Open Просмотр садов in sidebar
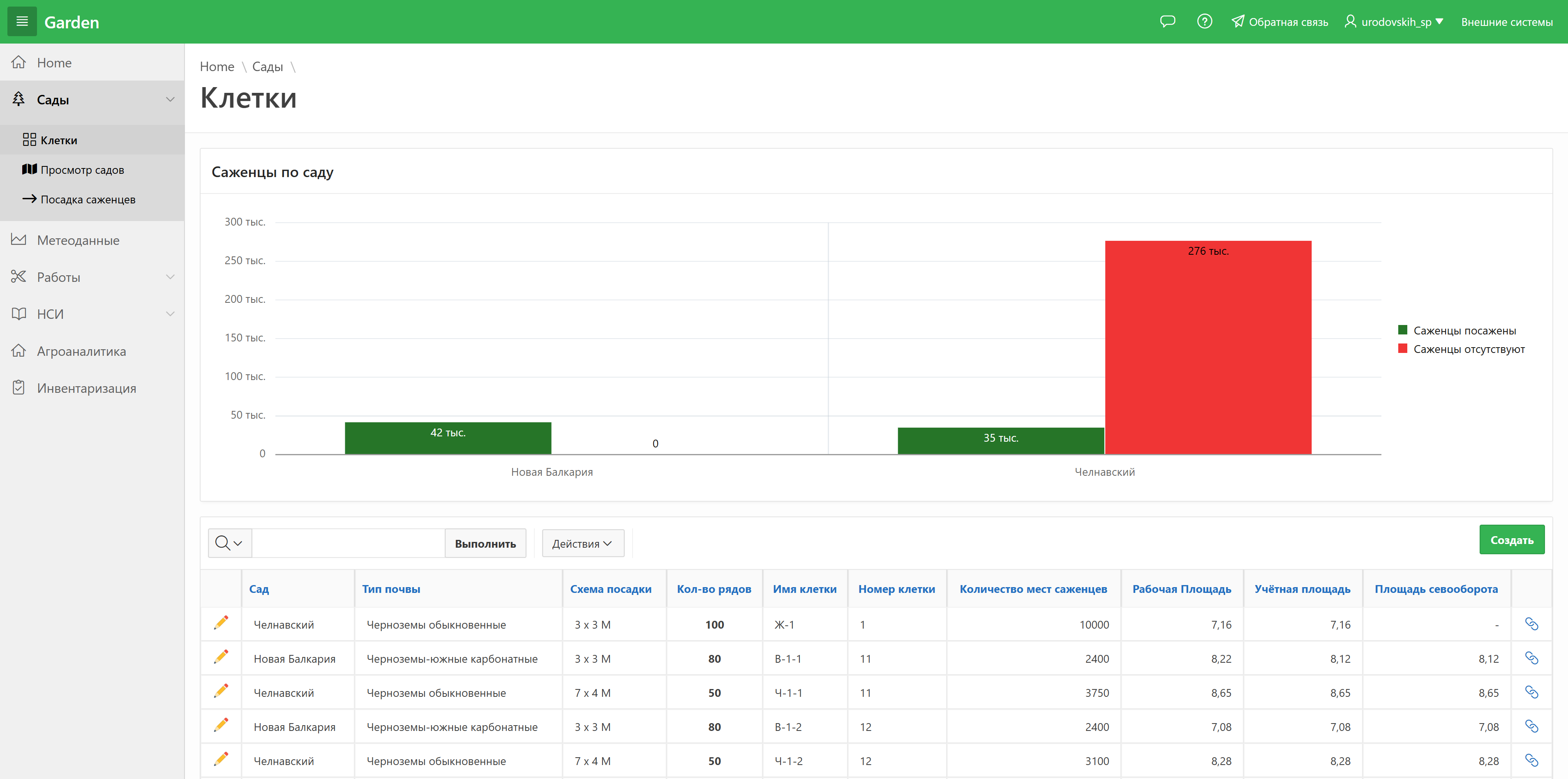The image size is (1568, 779). (x=82, y=170)
